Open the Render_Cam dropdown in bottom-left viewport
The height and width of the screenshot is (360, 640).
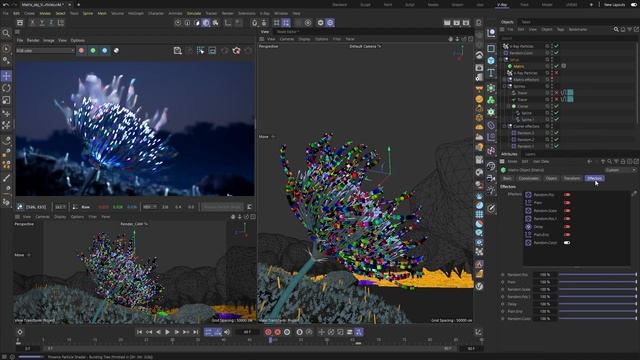(134, 224)
